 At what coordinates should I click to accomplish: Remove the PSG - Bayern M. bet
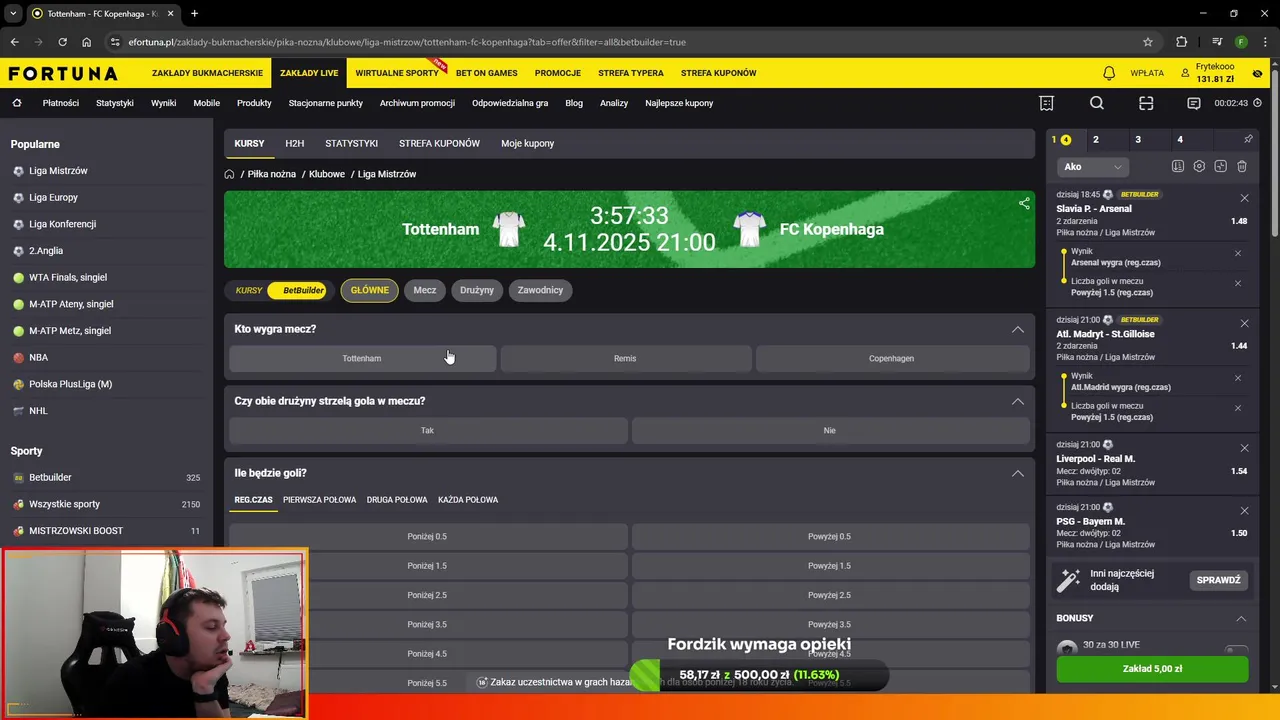pyautogui.click(x=1244, y=511)
